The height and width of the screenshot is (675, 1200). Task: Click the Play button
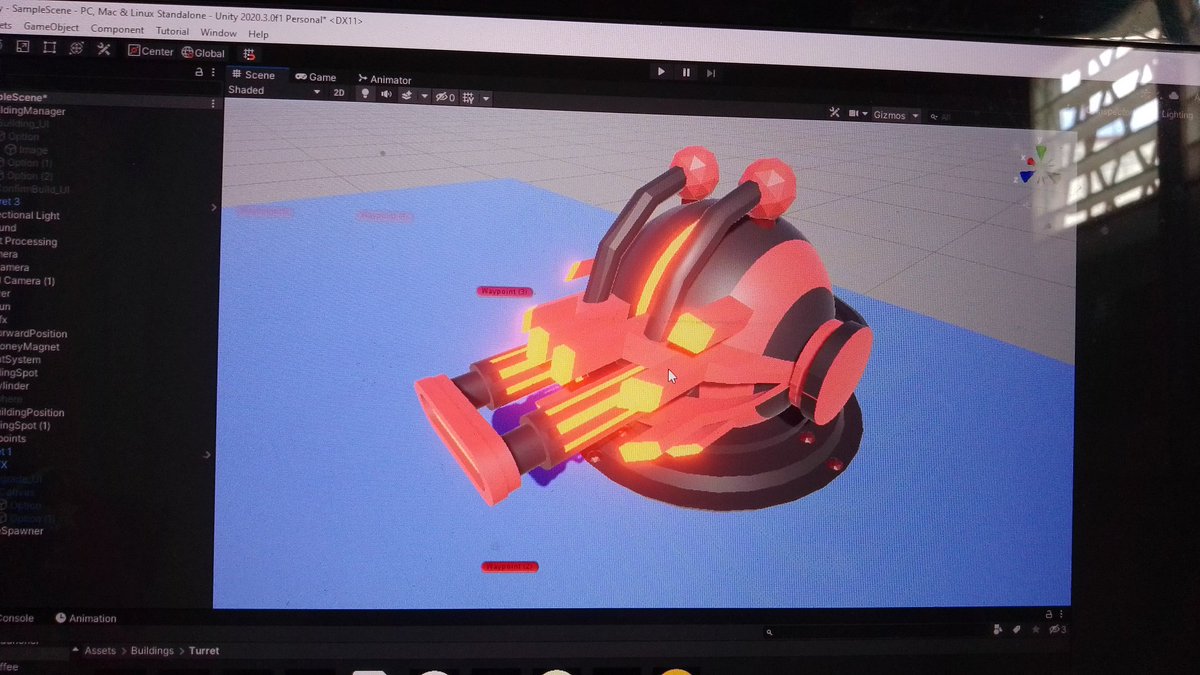(x=661, y=72)
